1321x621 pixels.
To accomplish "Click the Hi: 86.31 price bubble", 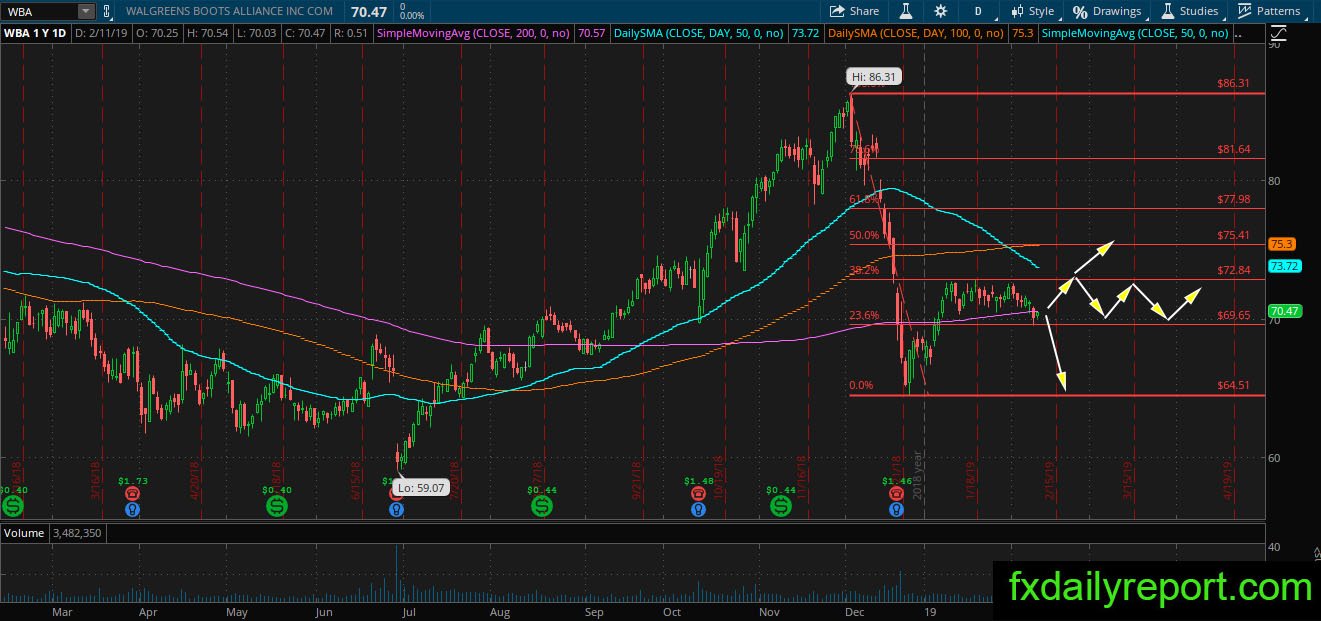I will point(875,76).
